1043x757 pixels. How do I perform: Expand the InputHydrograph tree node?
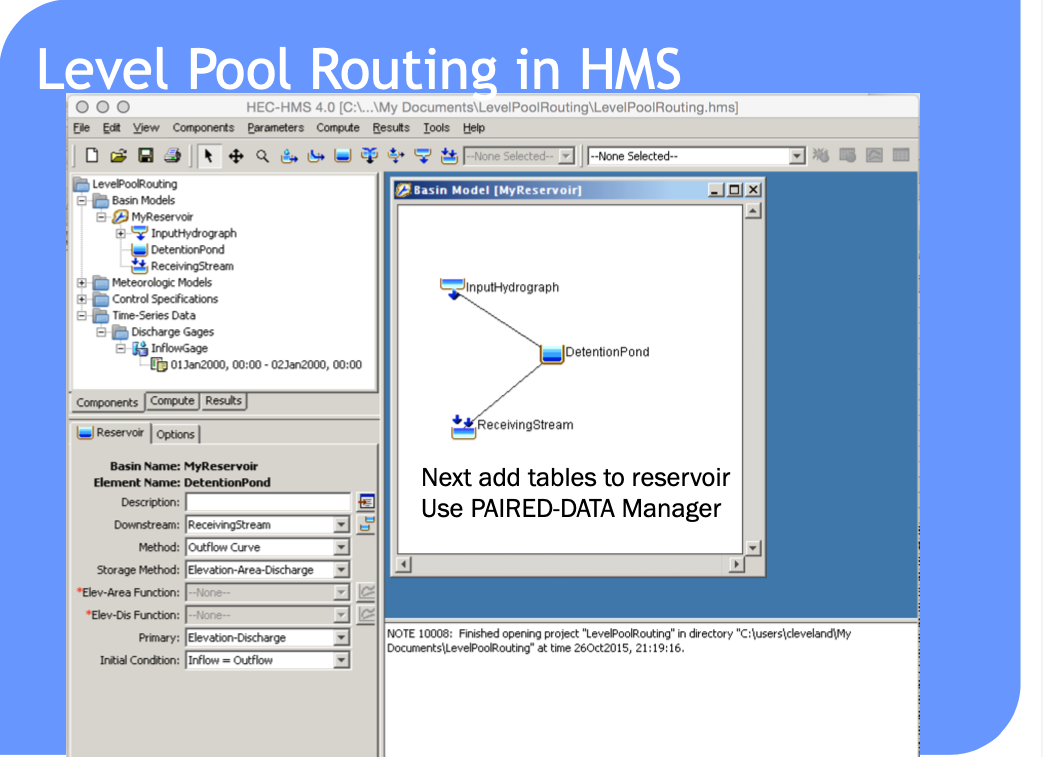120,233
